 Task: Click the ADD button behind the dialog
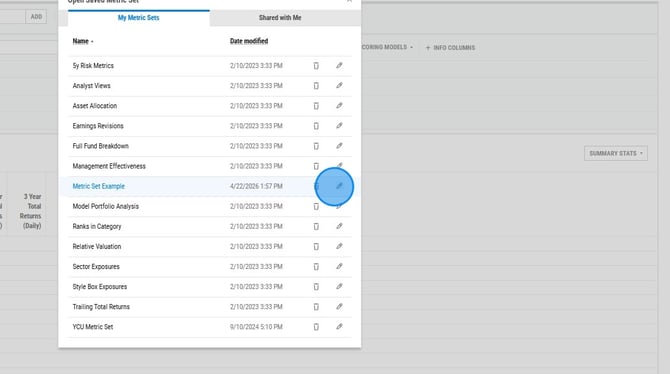[36, 17]
